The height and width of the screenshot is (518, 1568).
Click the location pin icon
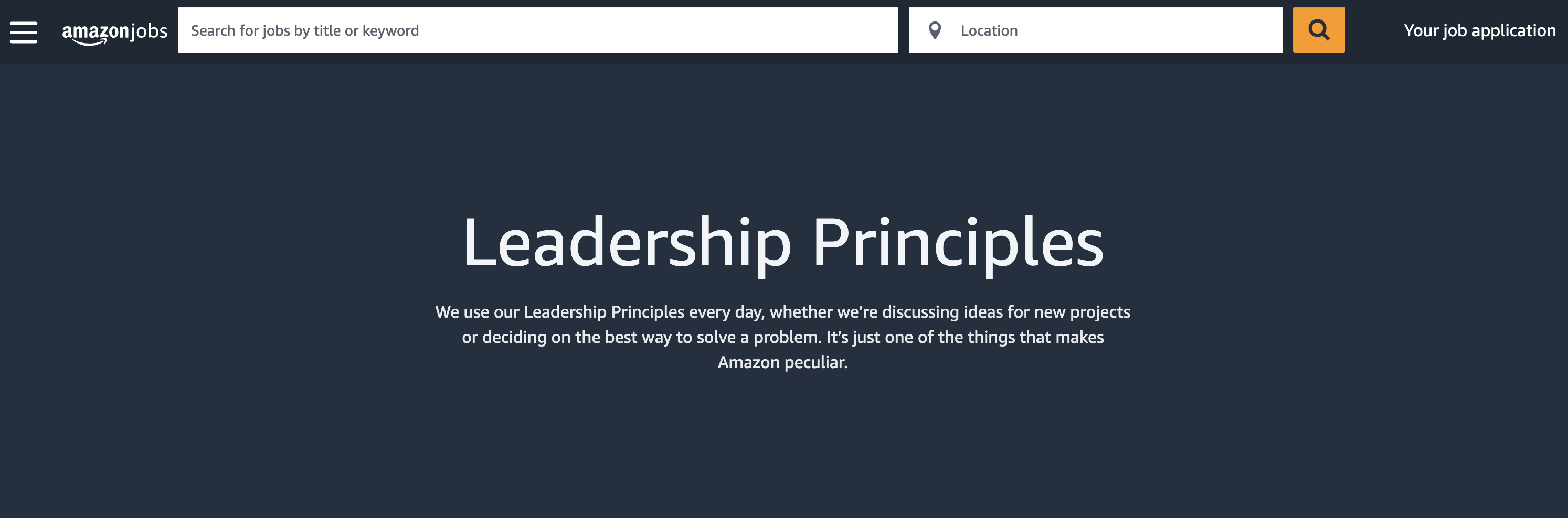(x=935, y=30)
